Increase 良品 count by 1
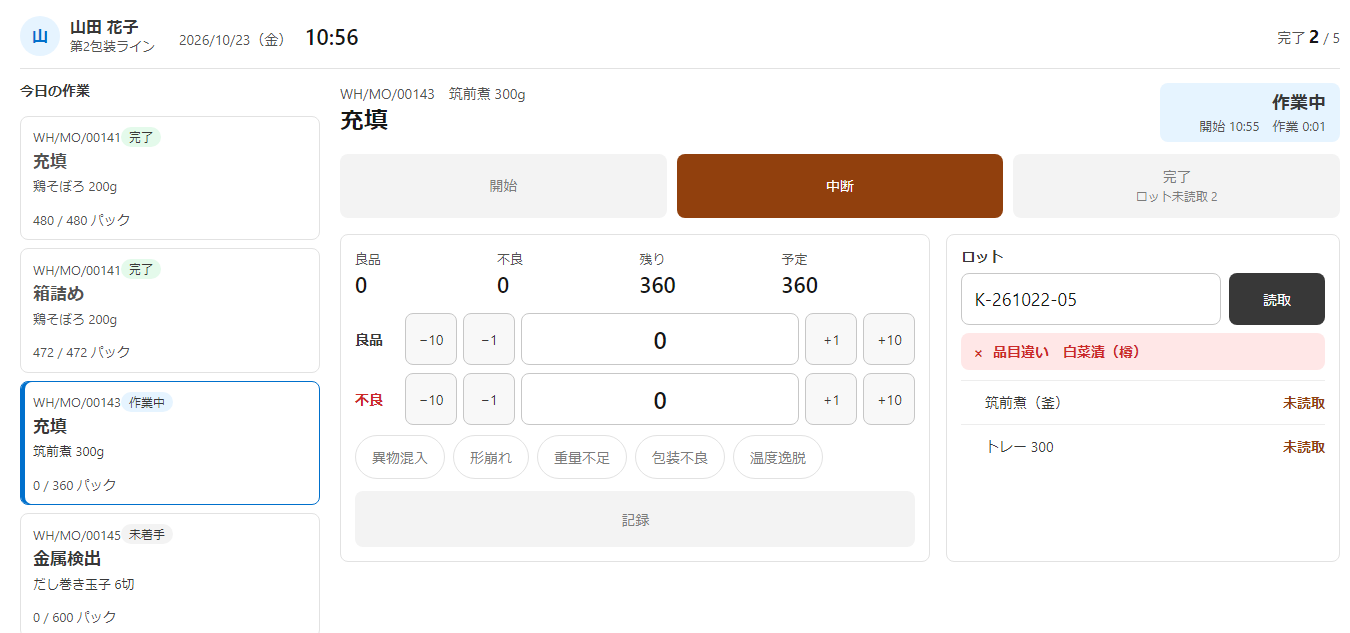Screen dimensions: 1350x633 click(x=831, y=339)
